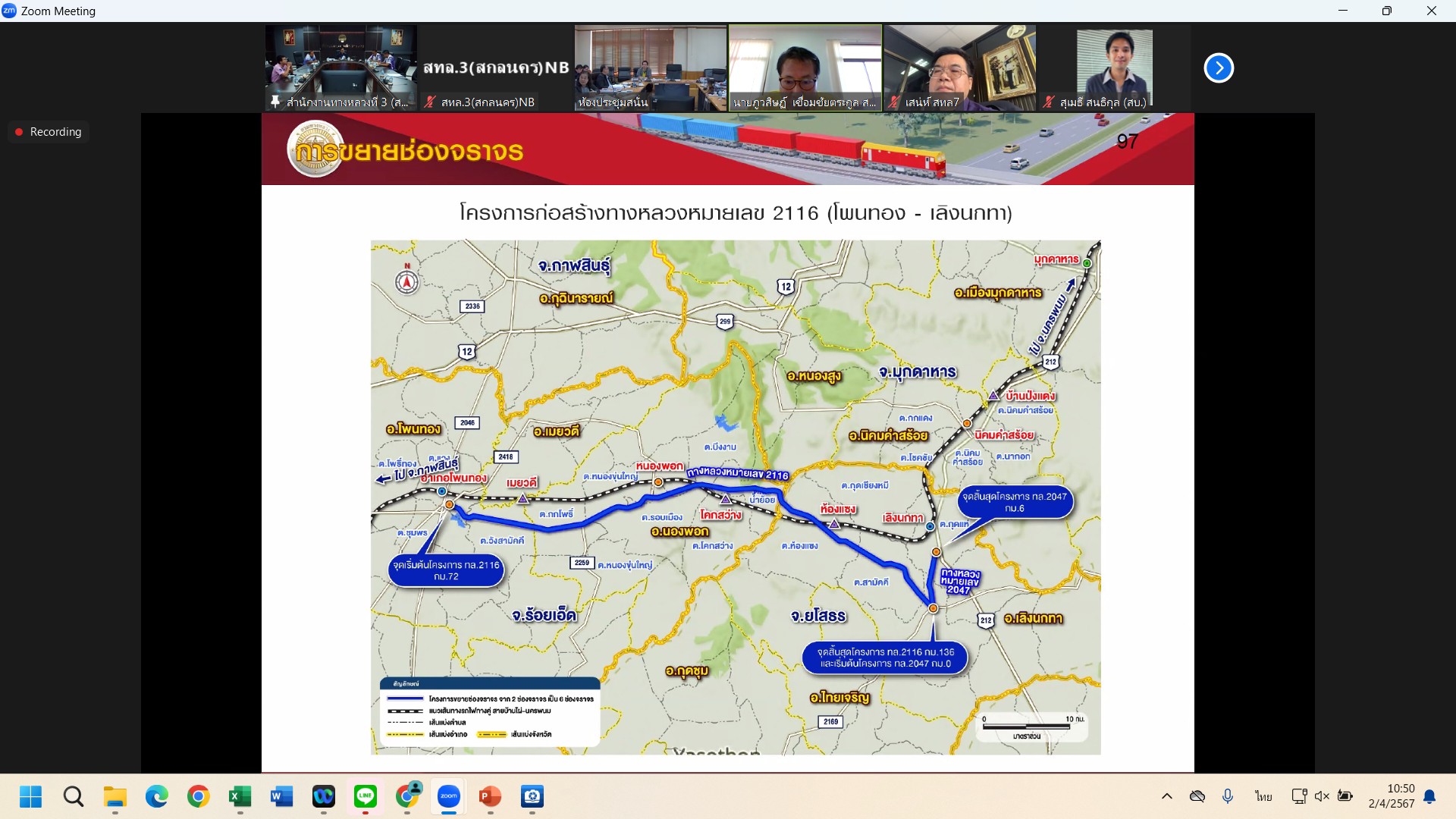Show next participants with the blue arrow

click(x=1219, y=68)
